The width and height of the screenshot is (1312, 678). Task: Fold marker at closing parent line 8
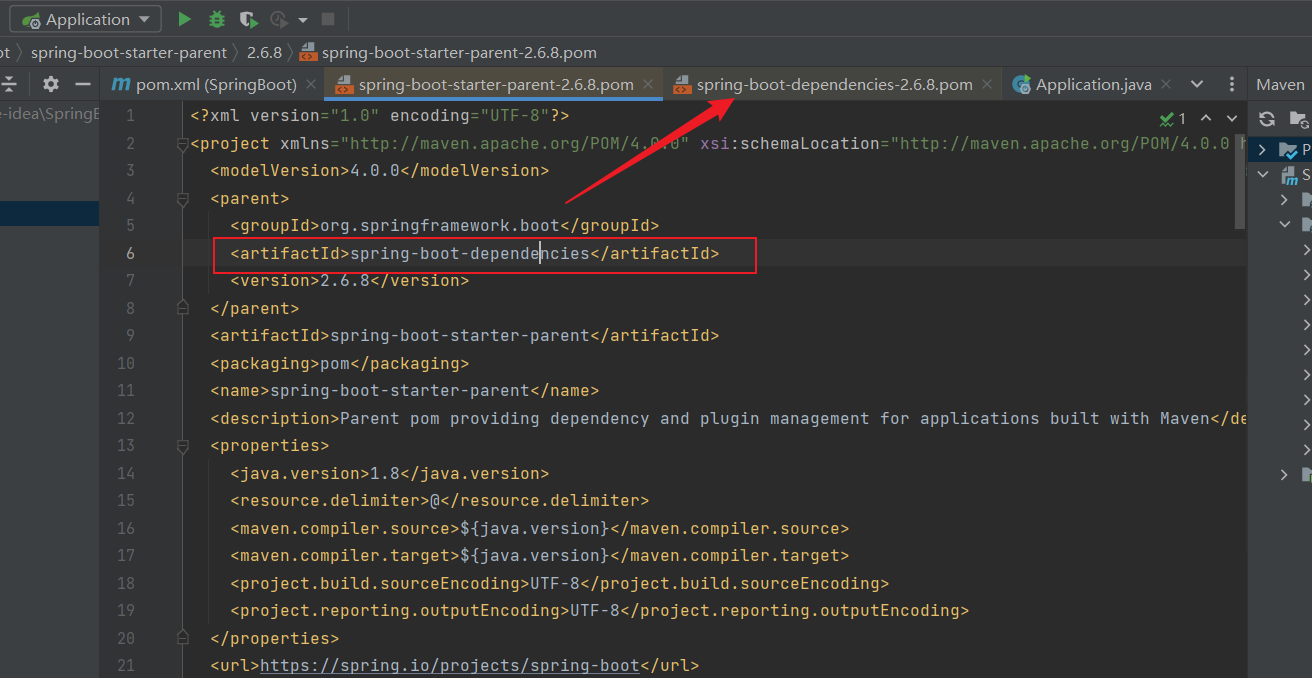[183, 308]
